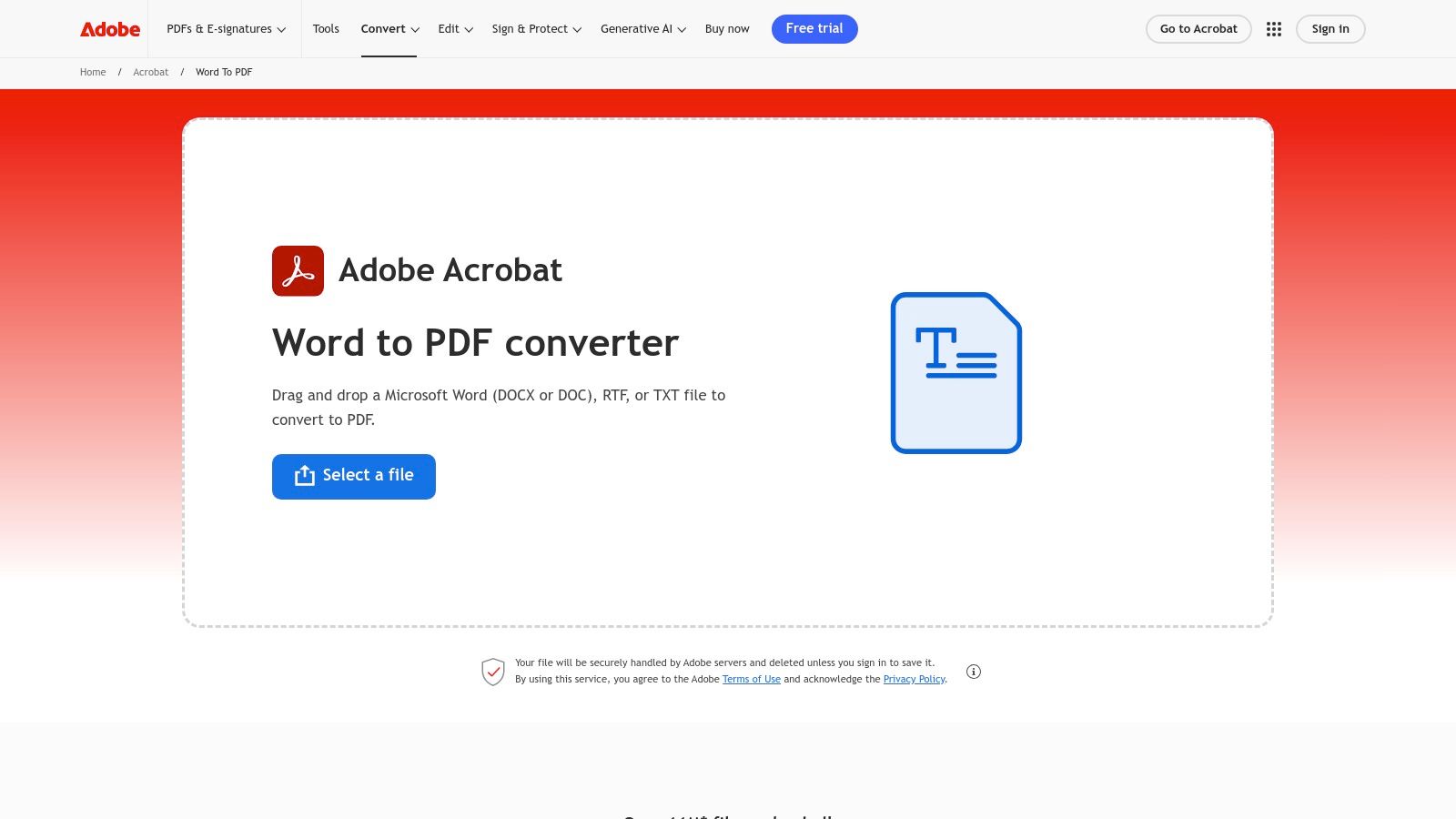Image resolution: width=1456 pixels, height=819 pixels.
Task: Click the info icon near the privacy notice
Action: pos(974,671)
